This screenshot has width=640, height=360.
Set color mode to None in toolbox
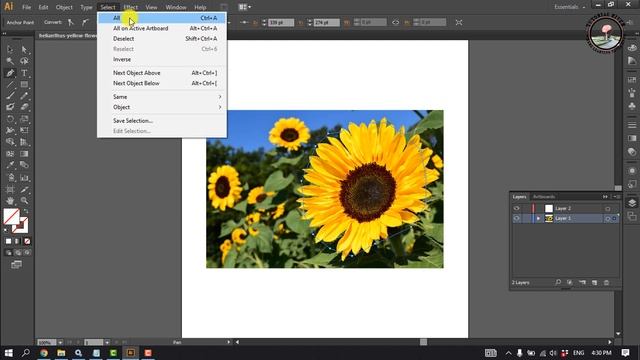tap(27, 241)
